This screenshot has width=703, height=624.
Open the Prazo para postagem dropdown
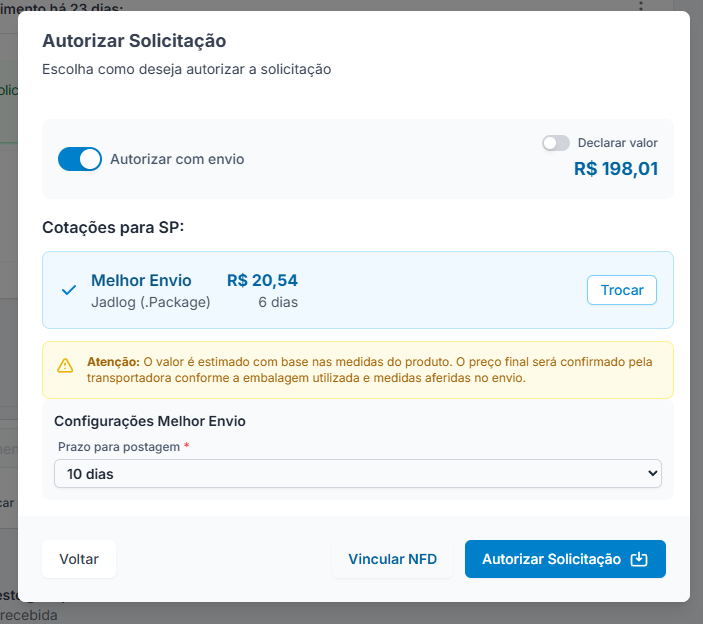click(x=358, y=473)
